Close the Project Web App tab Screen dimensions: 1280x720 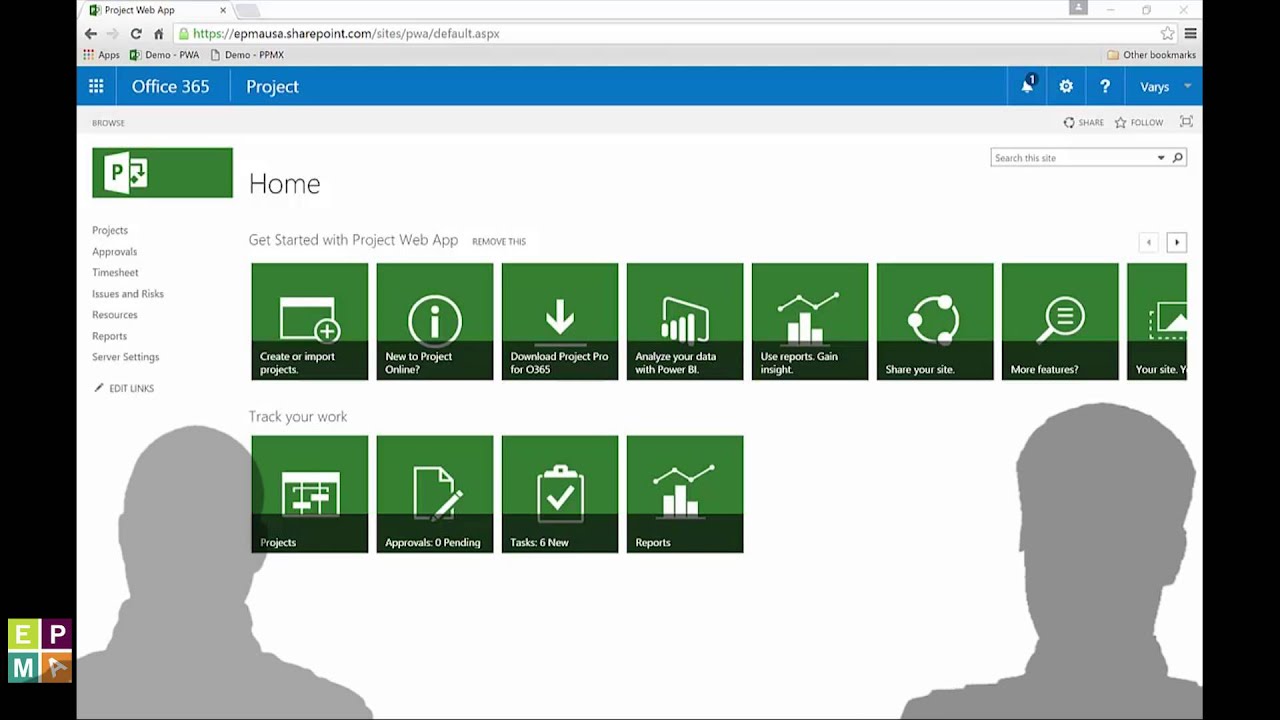point(223,10)
